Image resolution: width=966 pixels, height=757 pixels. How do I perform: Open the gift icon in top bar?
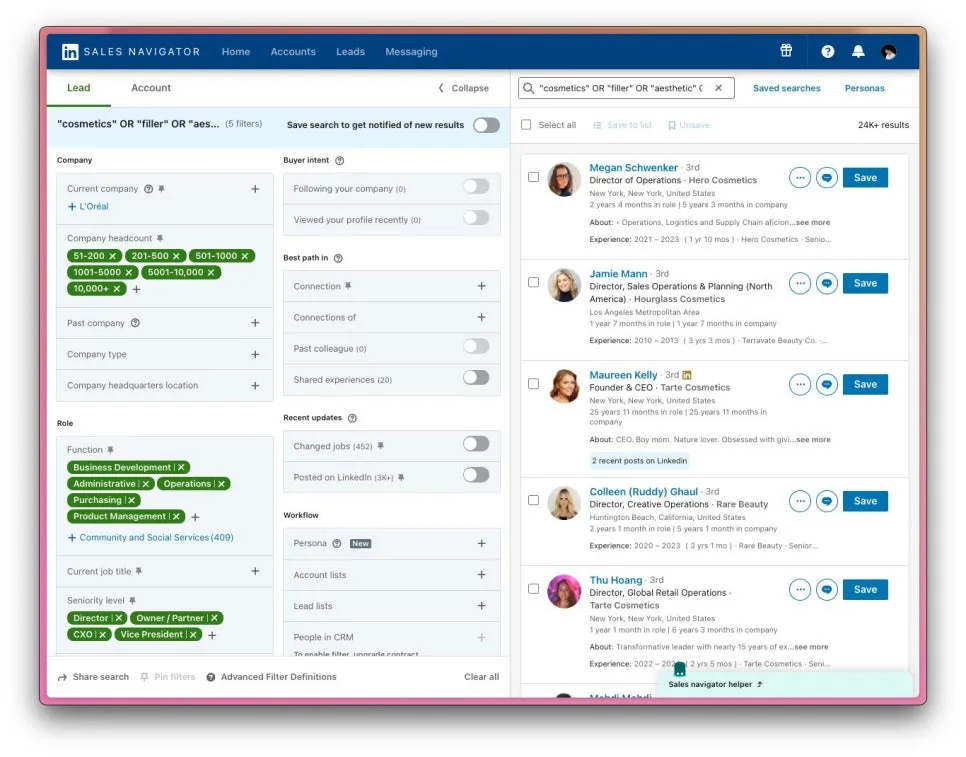pos(786,51)
